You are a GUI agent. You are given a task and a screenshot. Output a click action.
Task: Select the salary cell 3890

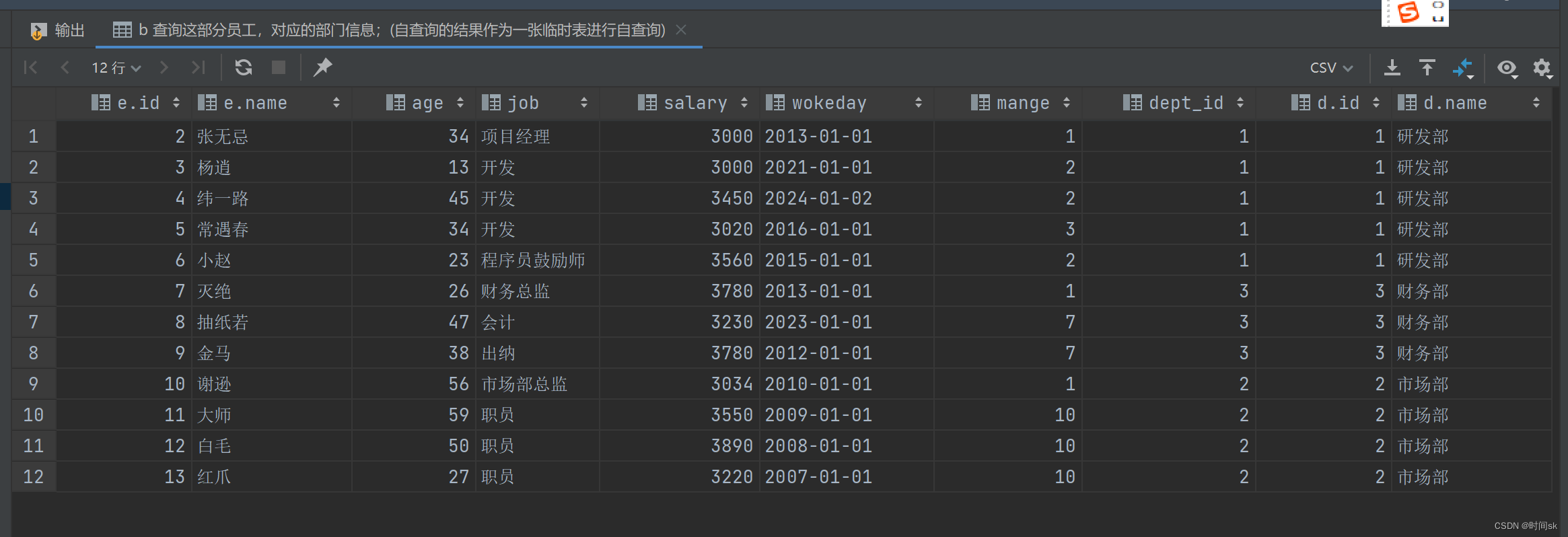point(680,446)
